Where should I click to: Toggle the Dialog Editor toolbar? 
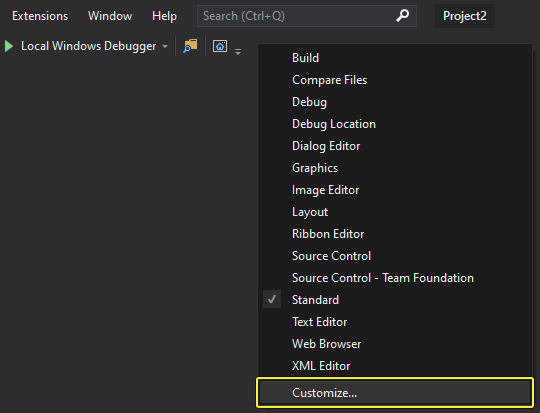click(x=395, y=146)
